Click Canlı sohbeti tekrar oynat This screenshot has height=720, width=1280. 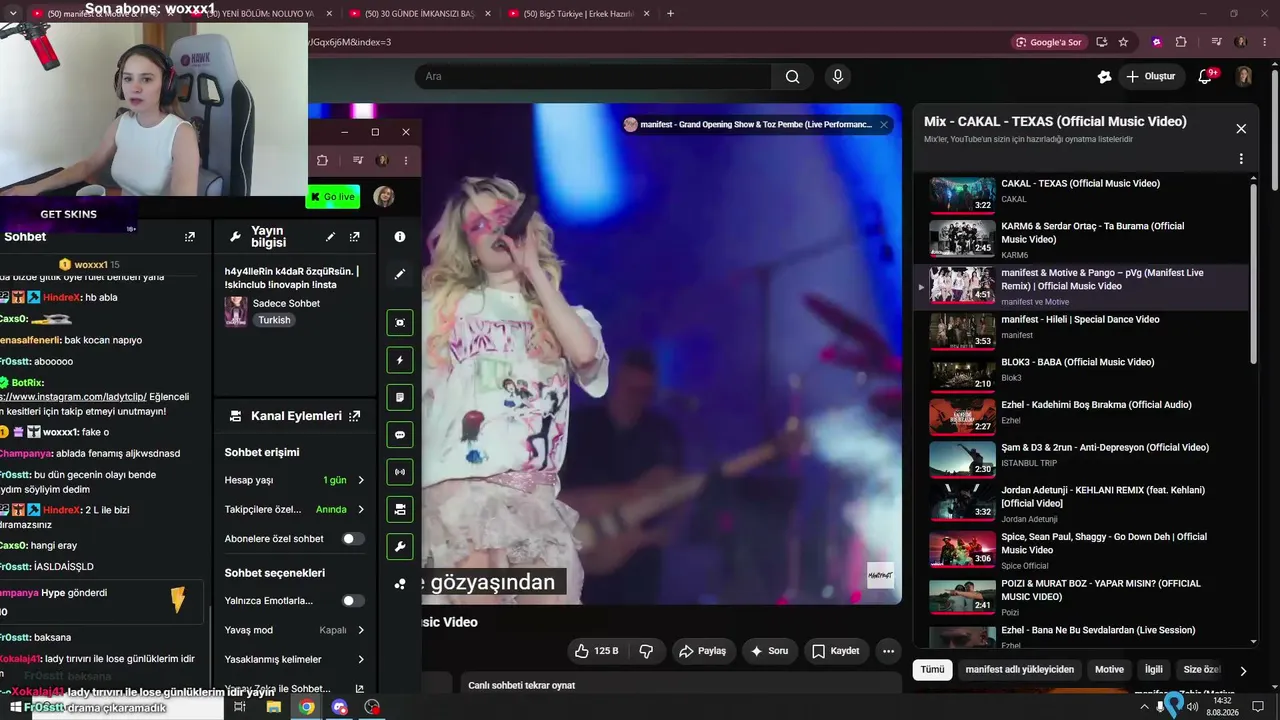[522, 686]
